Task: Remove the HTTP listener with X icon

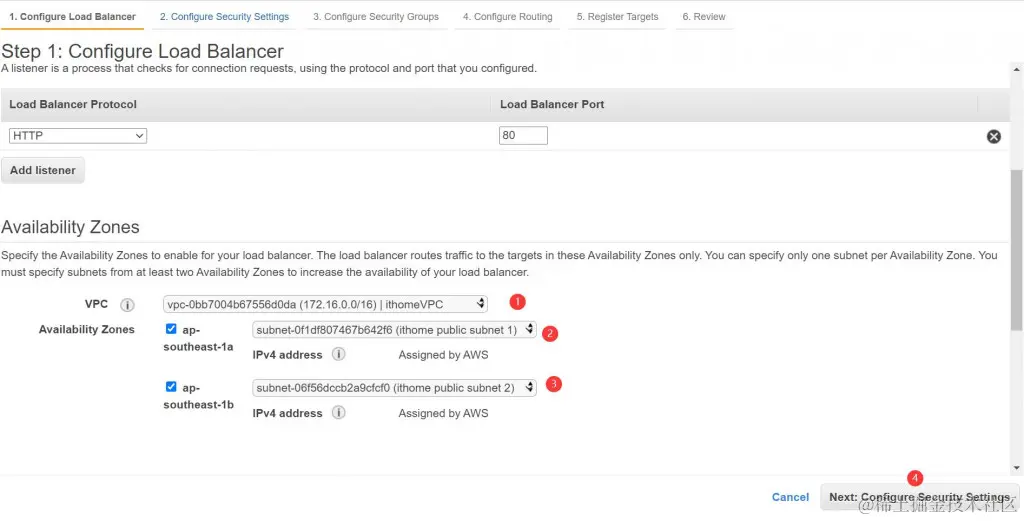Action: click(x=993, y=136)
